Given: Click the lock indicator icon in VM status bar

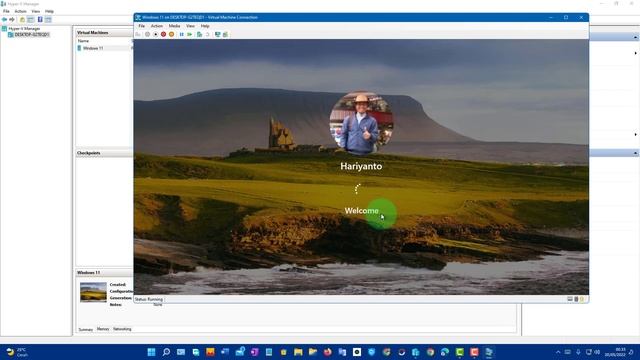Looking at the screenshot, I should coord(582,299).
